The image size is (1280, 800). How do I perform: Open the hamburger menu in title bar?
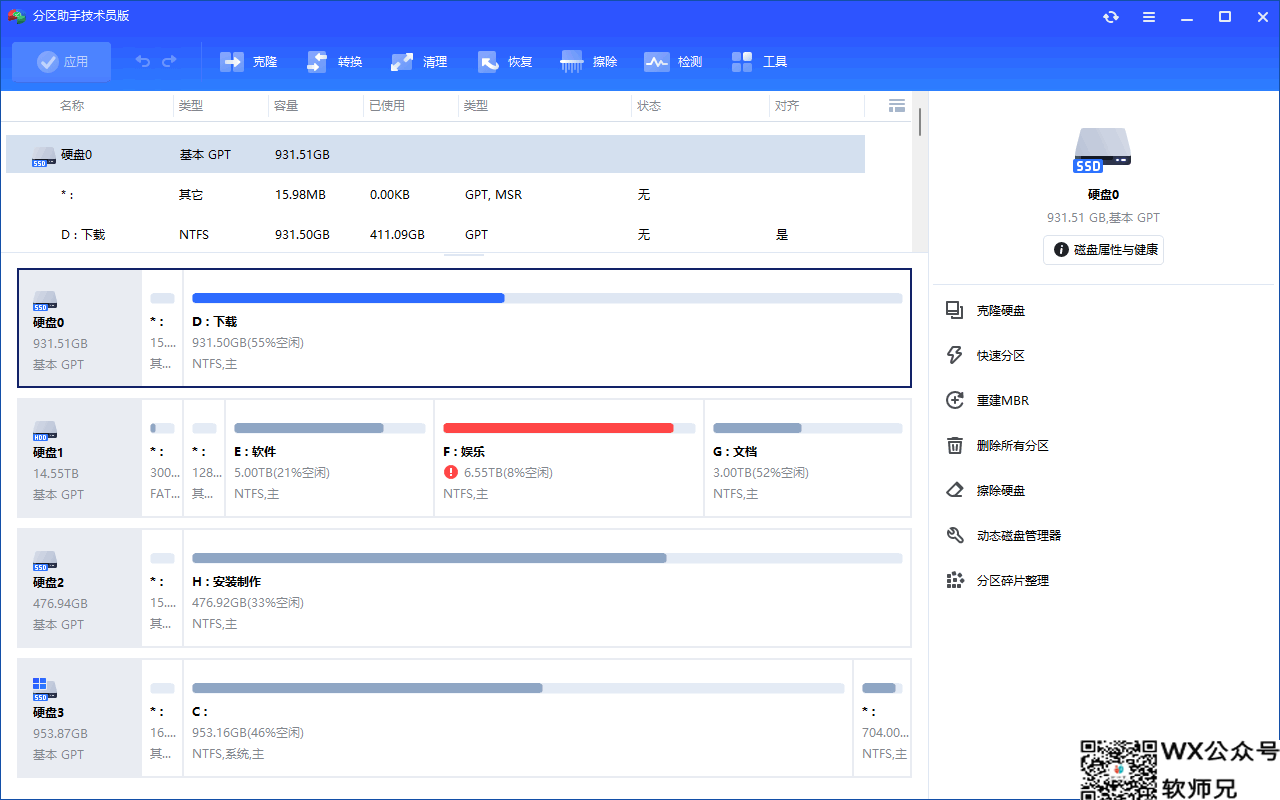tap(1149, 17)
